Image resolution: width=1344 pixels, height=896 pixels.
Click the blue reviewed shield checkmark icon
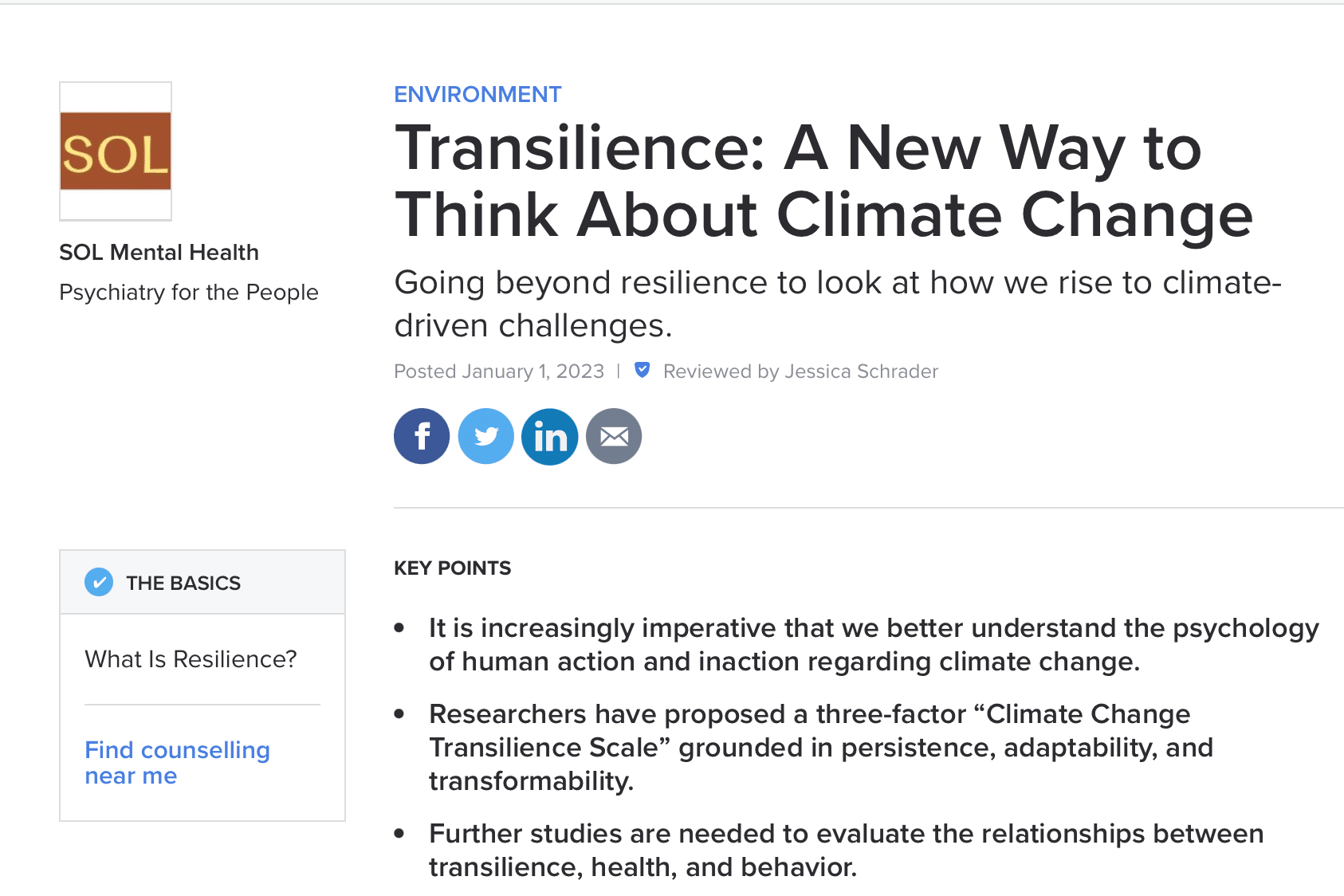642,370
